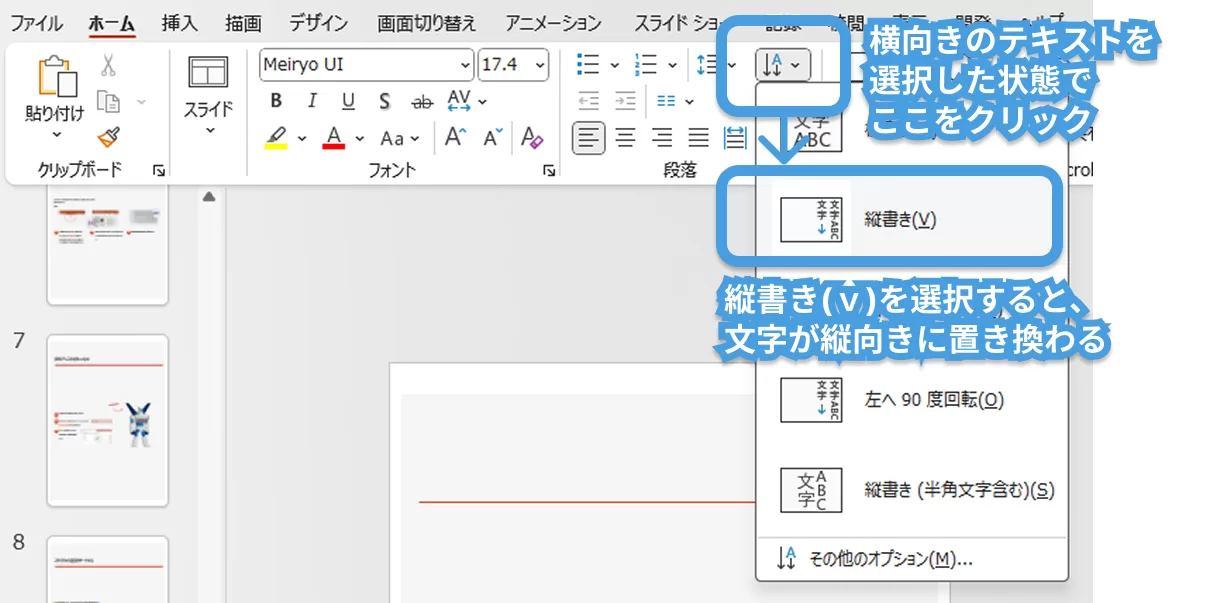Center-align the paragraph text

click(x=624, y=139)
